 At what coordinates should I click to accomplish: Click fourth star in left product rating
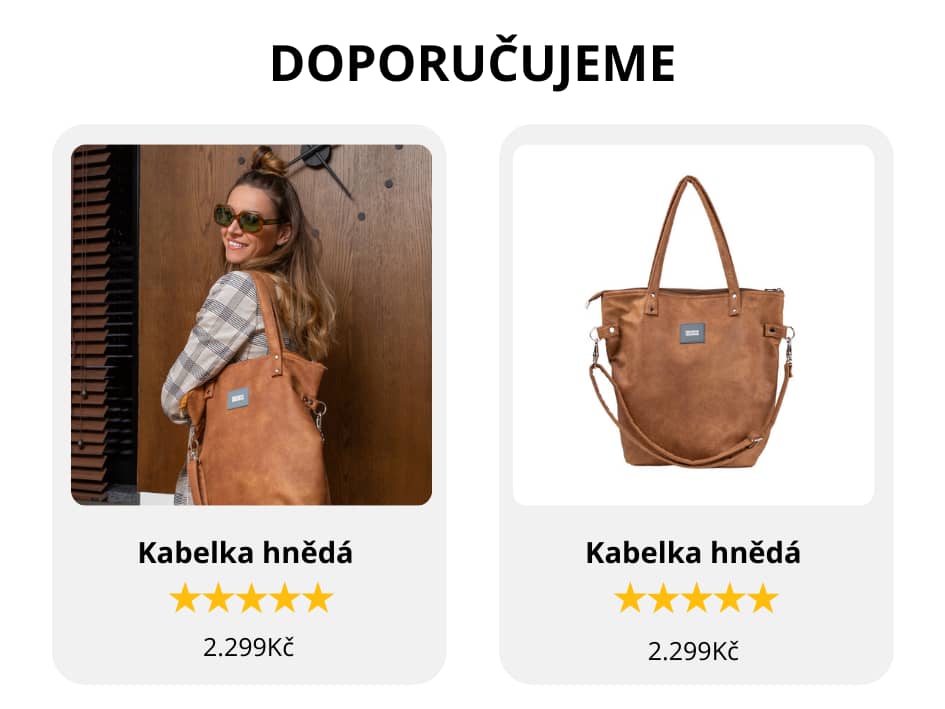pyautogui.click(x=284, y=598)
